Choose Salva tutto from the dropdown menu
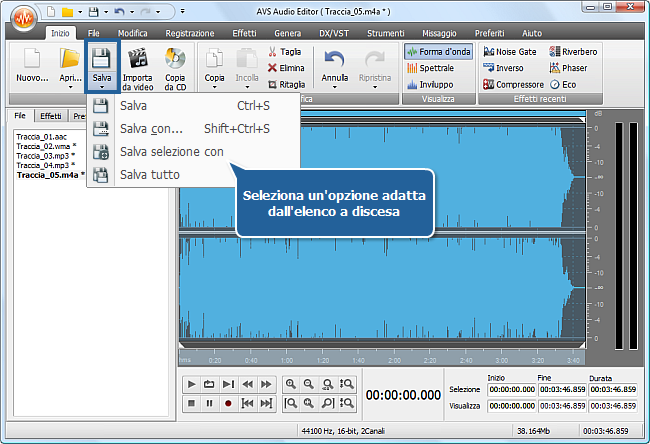 (149, 175)
